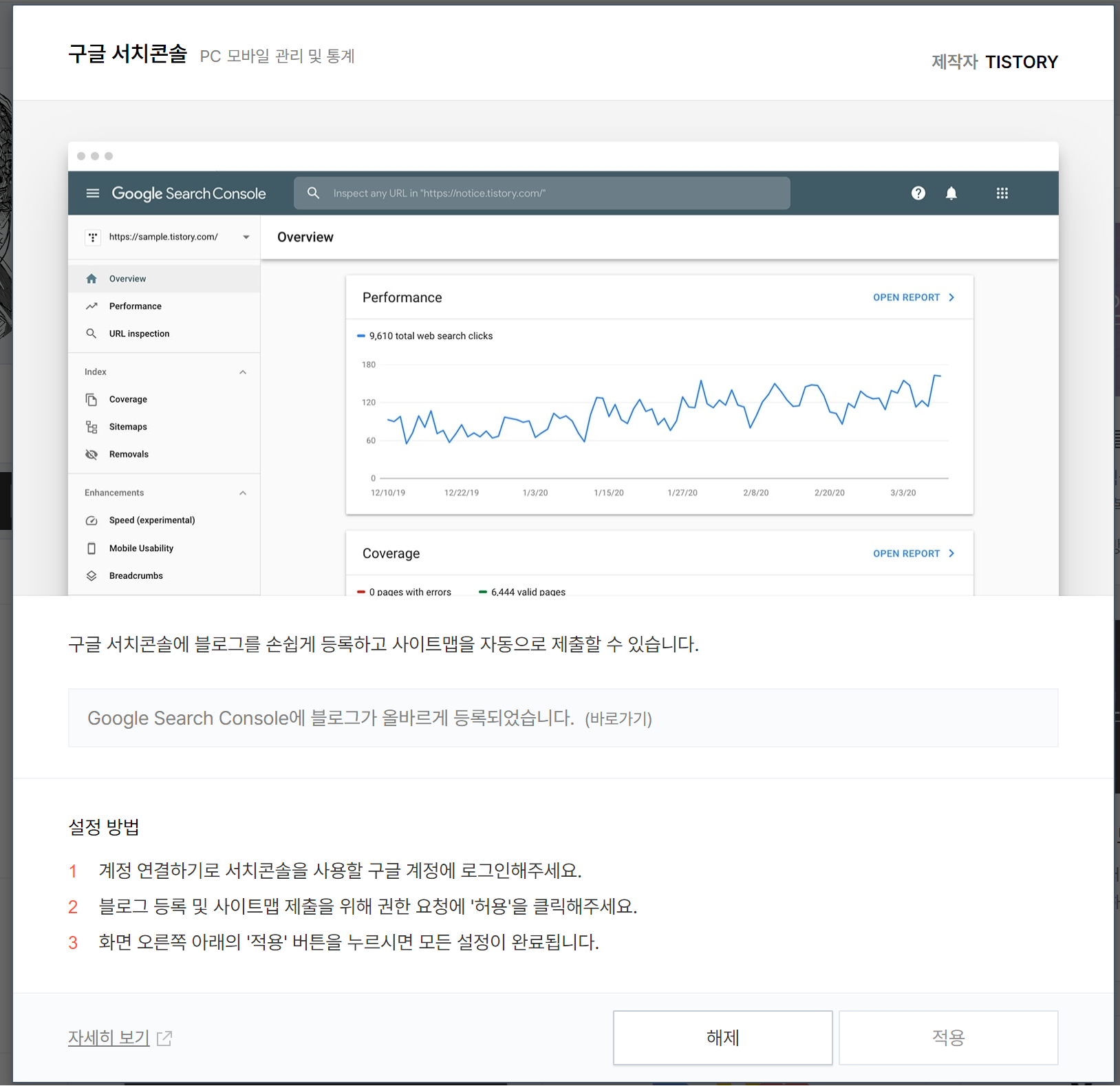Select Speed (experimental) in the sidebar
The width and height of the screenshot is (1120, 1086).
coord(164,520)
